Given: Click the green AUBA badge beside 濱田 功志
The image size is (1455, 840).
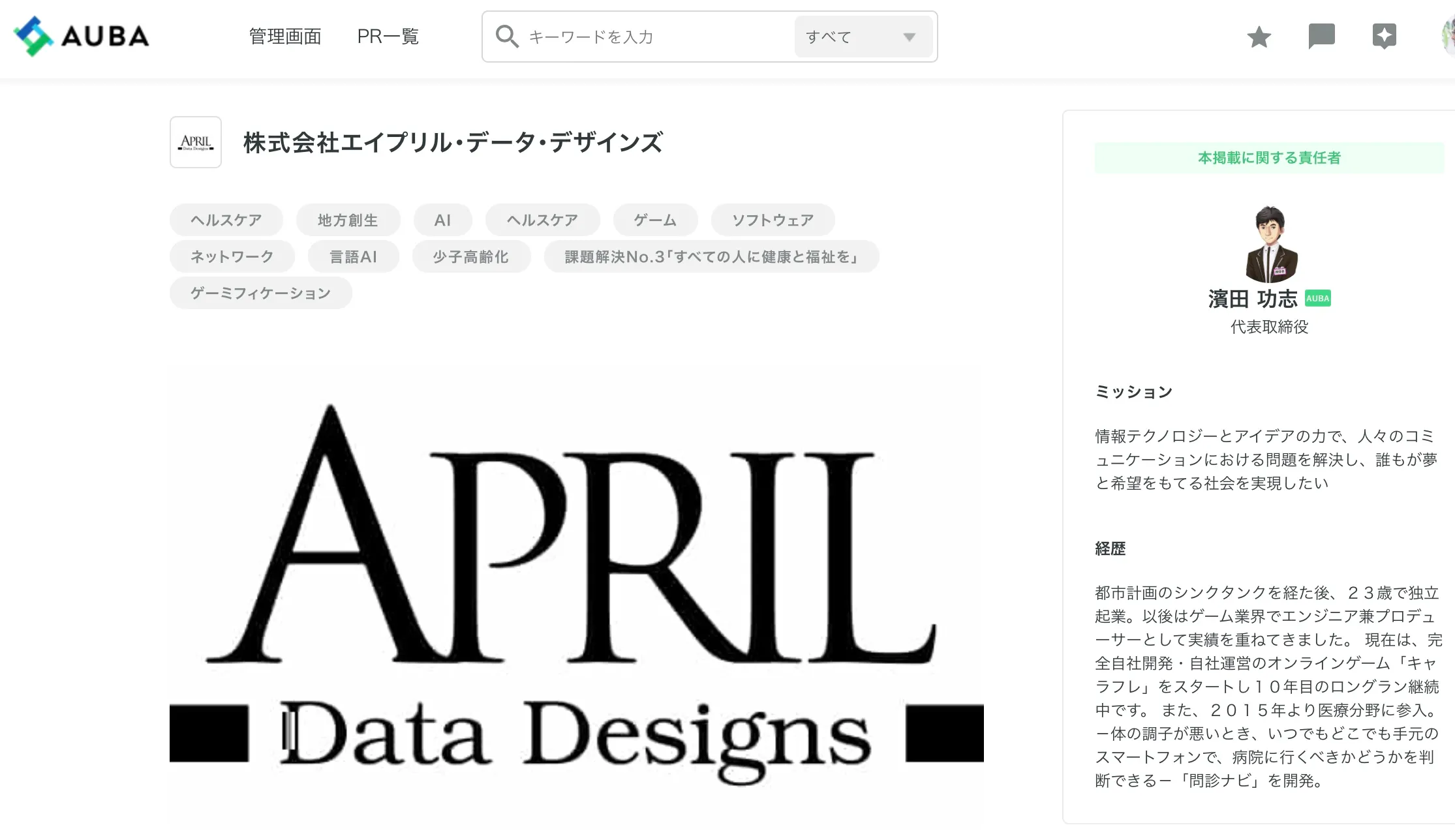Looking at the screenshot, I should (x=1317, y=299).
